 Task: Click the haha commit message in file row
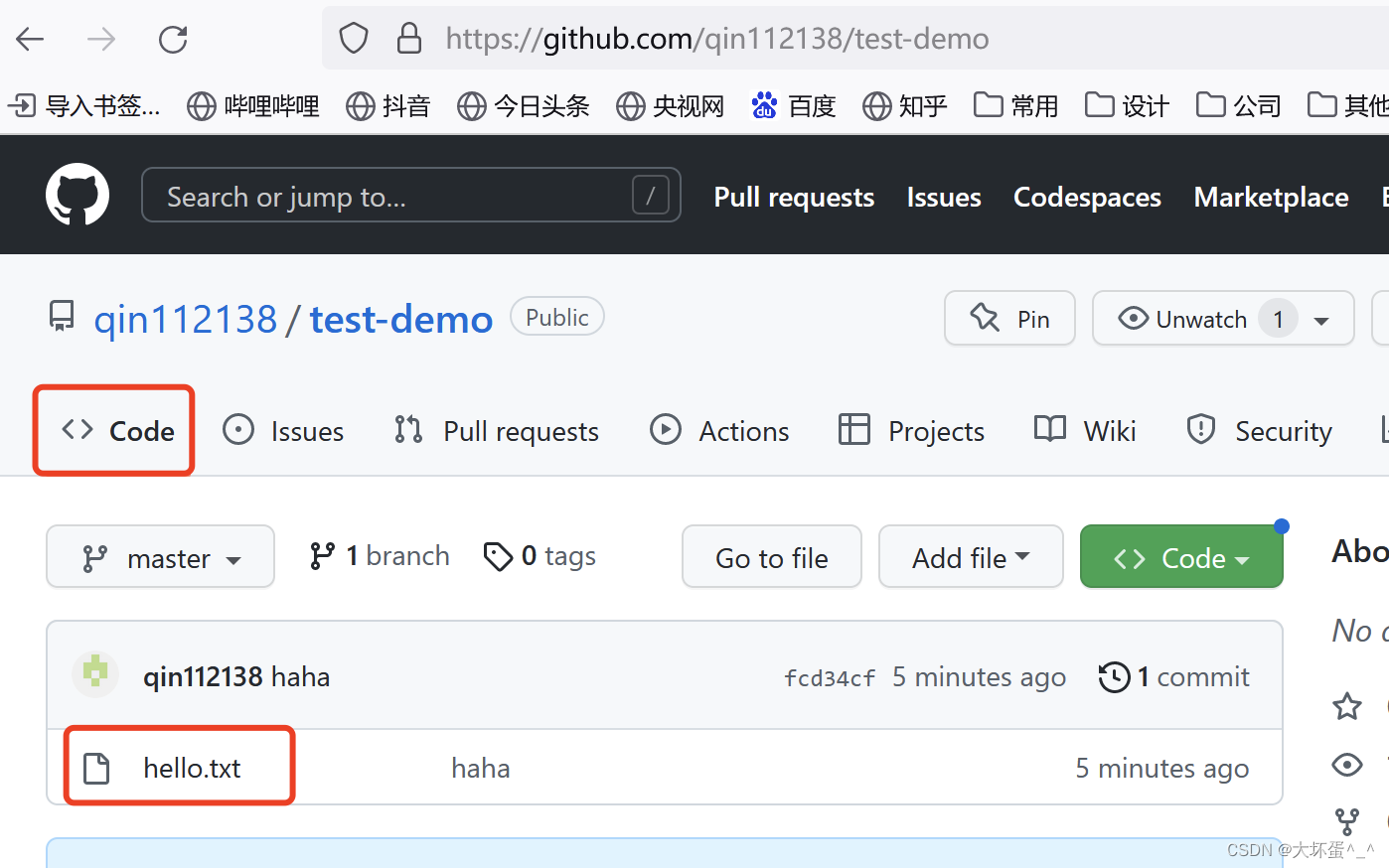pyautogui.click(x=481, y=769)
